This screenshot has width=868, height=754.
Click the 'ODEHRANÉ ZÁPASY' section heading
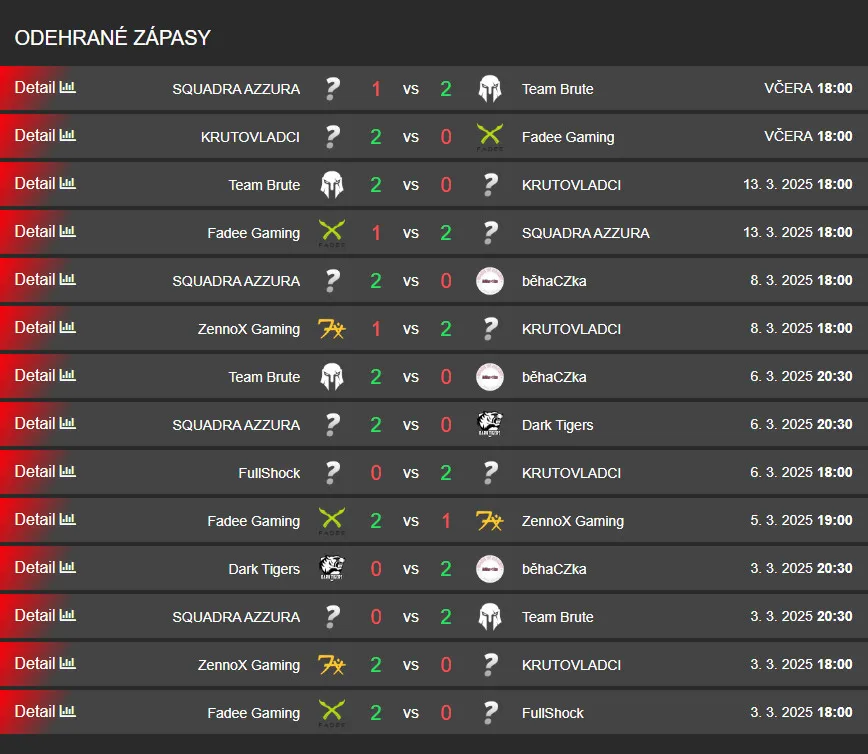coord(112,38)
